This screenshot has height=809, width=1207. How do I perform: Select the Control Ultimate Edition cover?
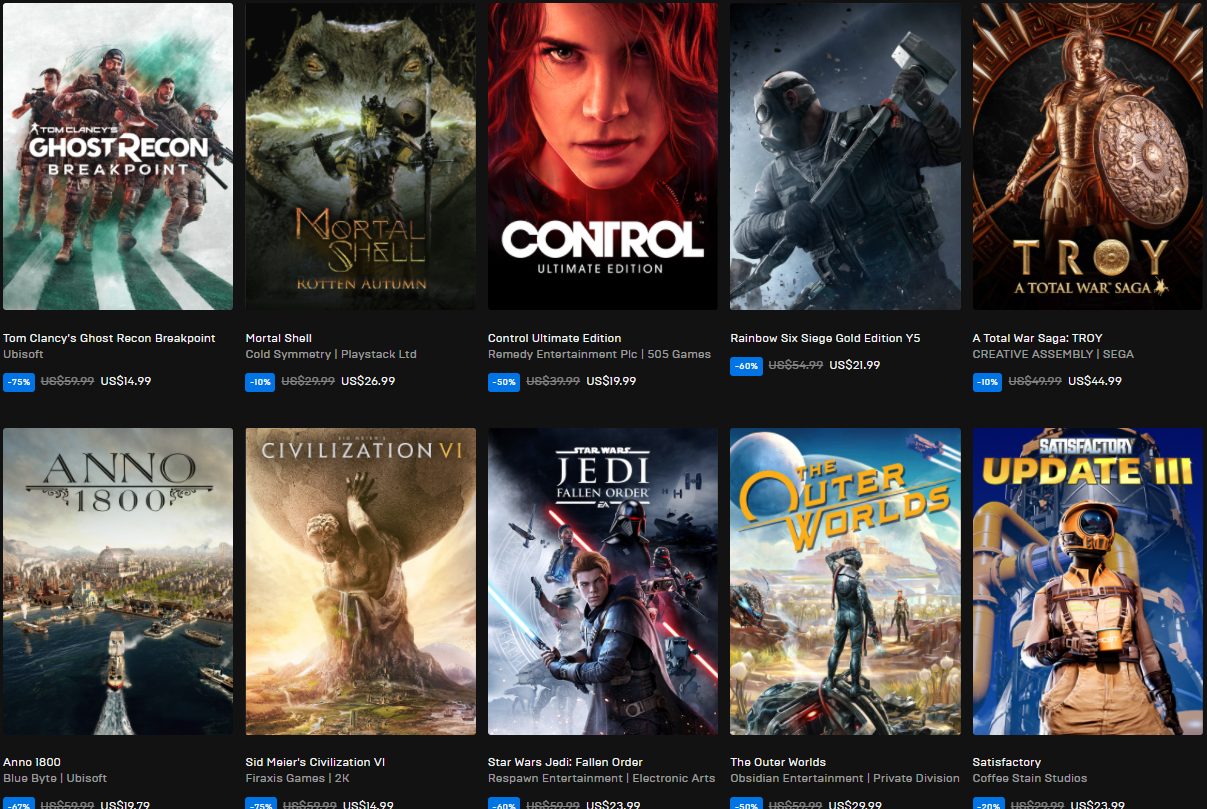[602, 157]
